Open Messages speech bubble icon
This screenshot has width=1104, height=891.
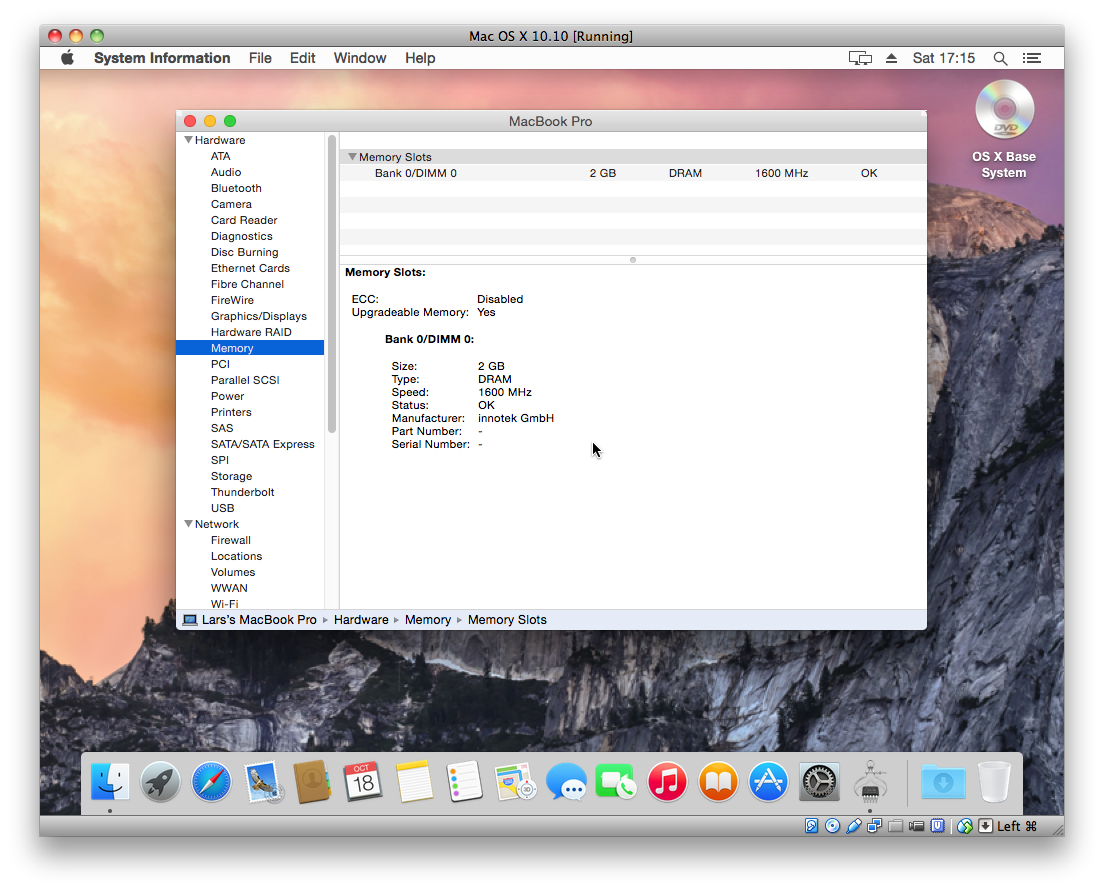click(x=566, y=782)
